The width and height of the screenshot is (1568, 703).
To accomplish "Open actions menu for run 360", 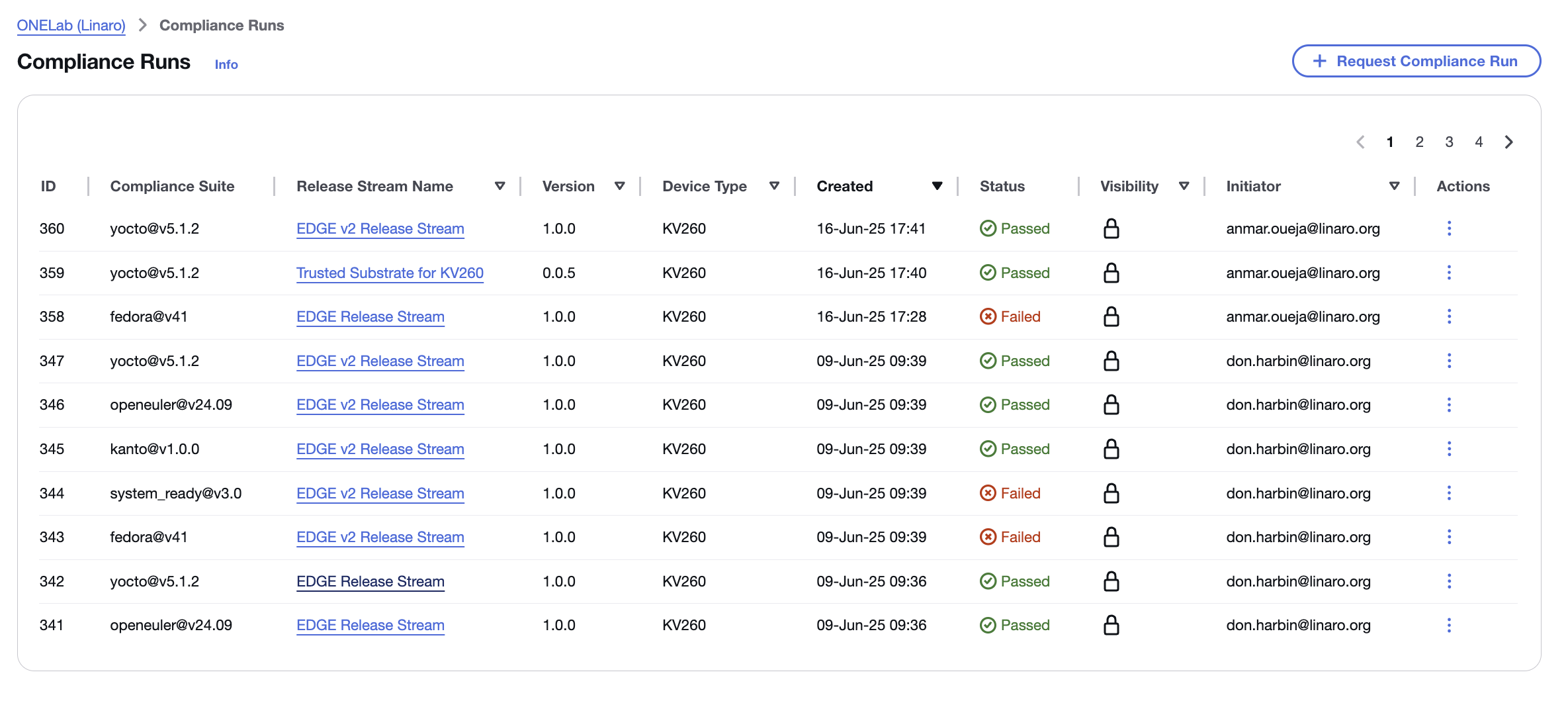I will pos(1449,228).
